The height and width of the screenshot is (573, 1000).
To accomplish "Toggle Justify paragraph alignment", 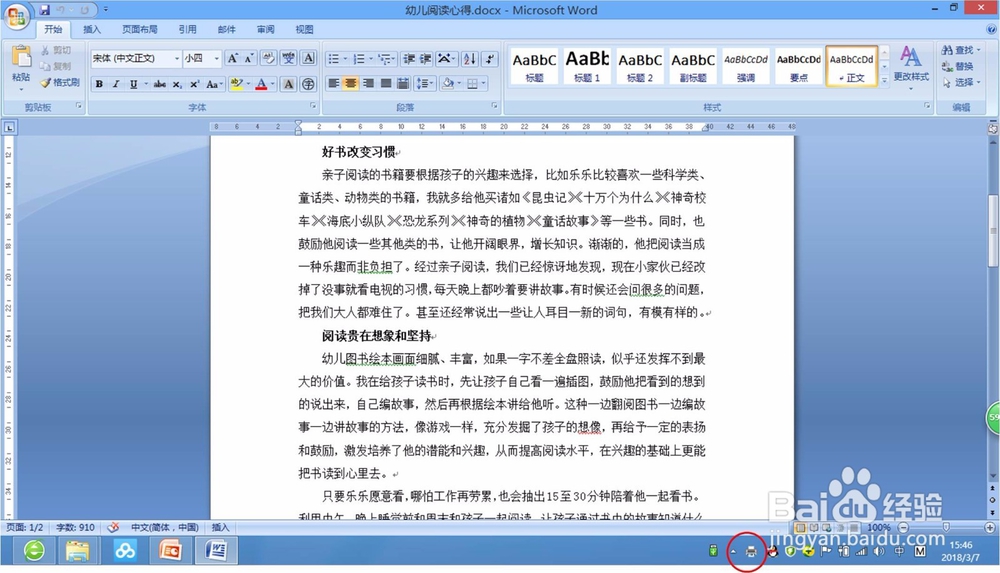I will click(385, 84).
